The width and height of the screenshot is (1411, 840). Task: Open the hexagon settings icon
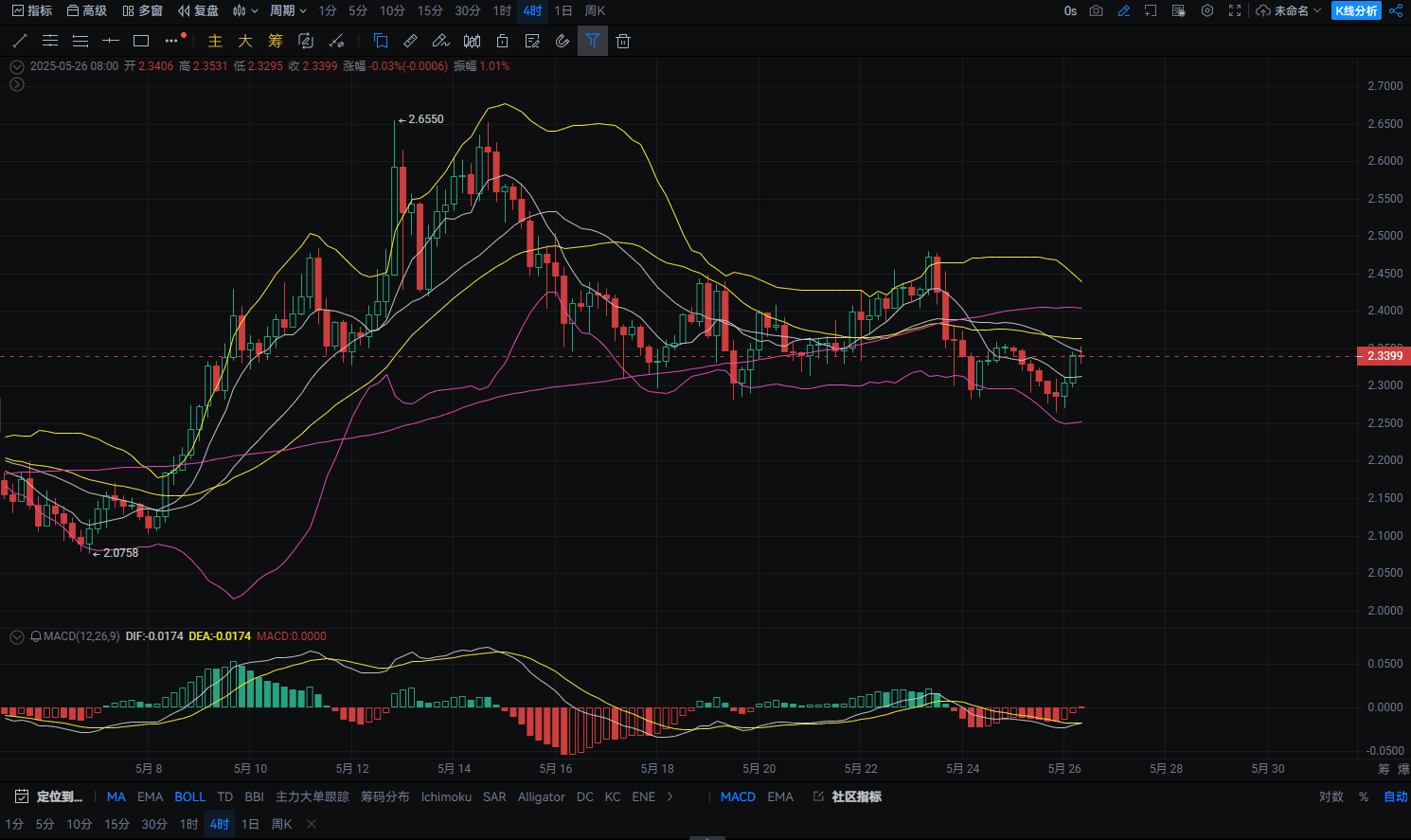coord(1207,10)
